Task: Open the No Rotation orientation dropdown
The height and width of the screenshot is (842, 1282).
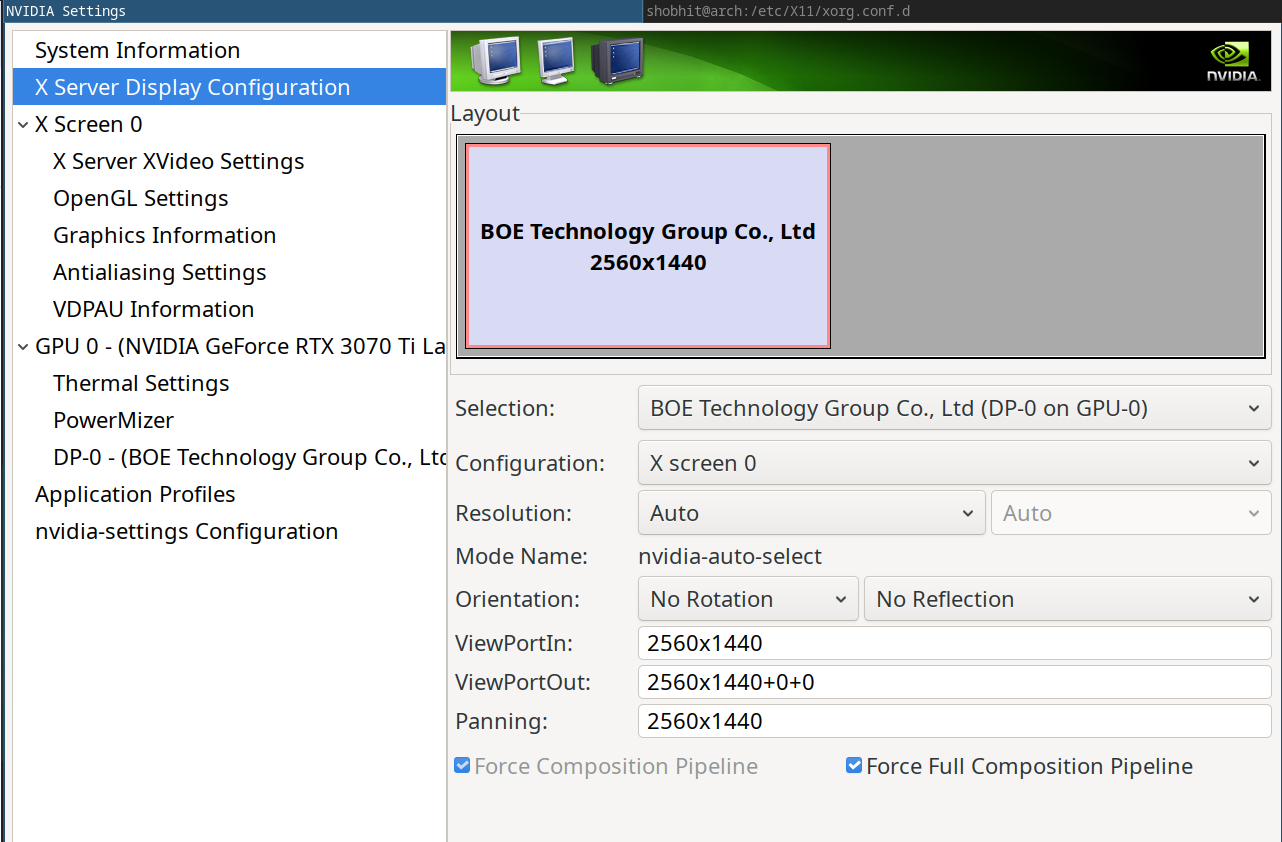Action: click(748, 599)
